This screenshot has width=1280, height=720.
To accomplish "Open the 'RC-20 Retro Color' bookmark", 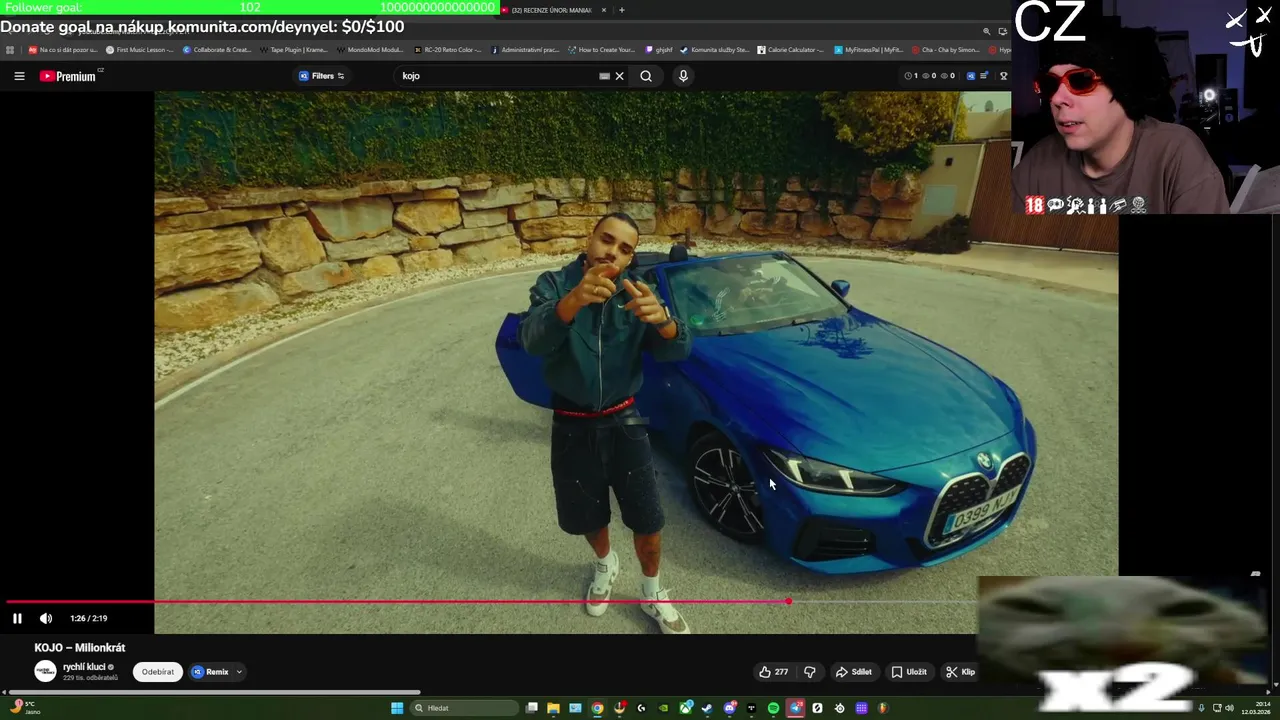I will [448, 49].
